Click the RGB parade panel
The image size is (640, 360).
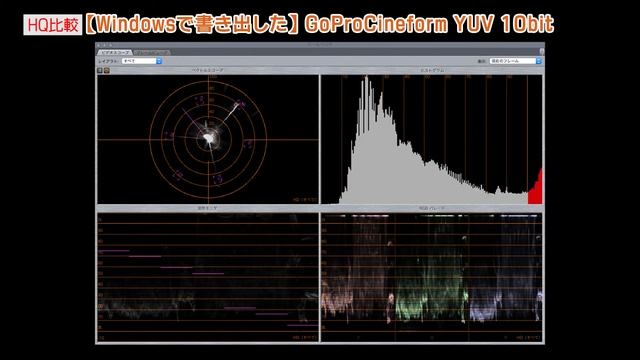click(x=432, y=277)
